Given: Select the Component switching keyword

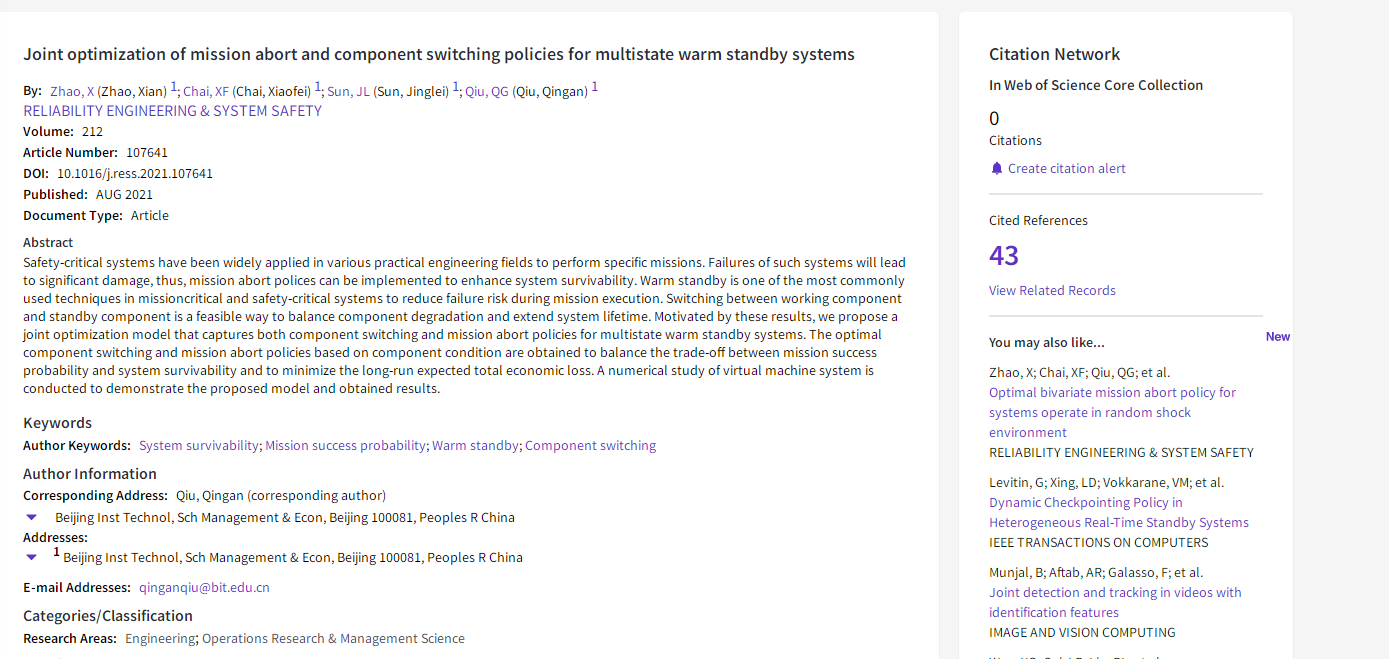Looking at the screenshot, I should pos(590,446).
